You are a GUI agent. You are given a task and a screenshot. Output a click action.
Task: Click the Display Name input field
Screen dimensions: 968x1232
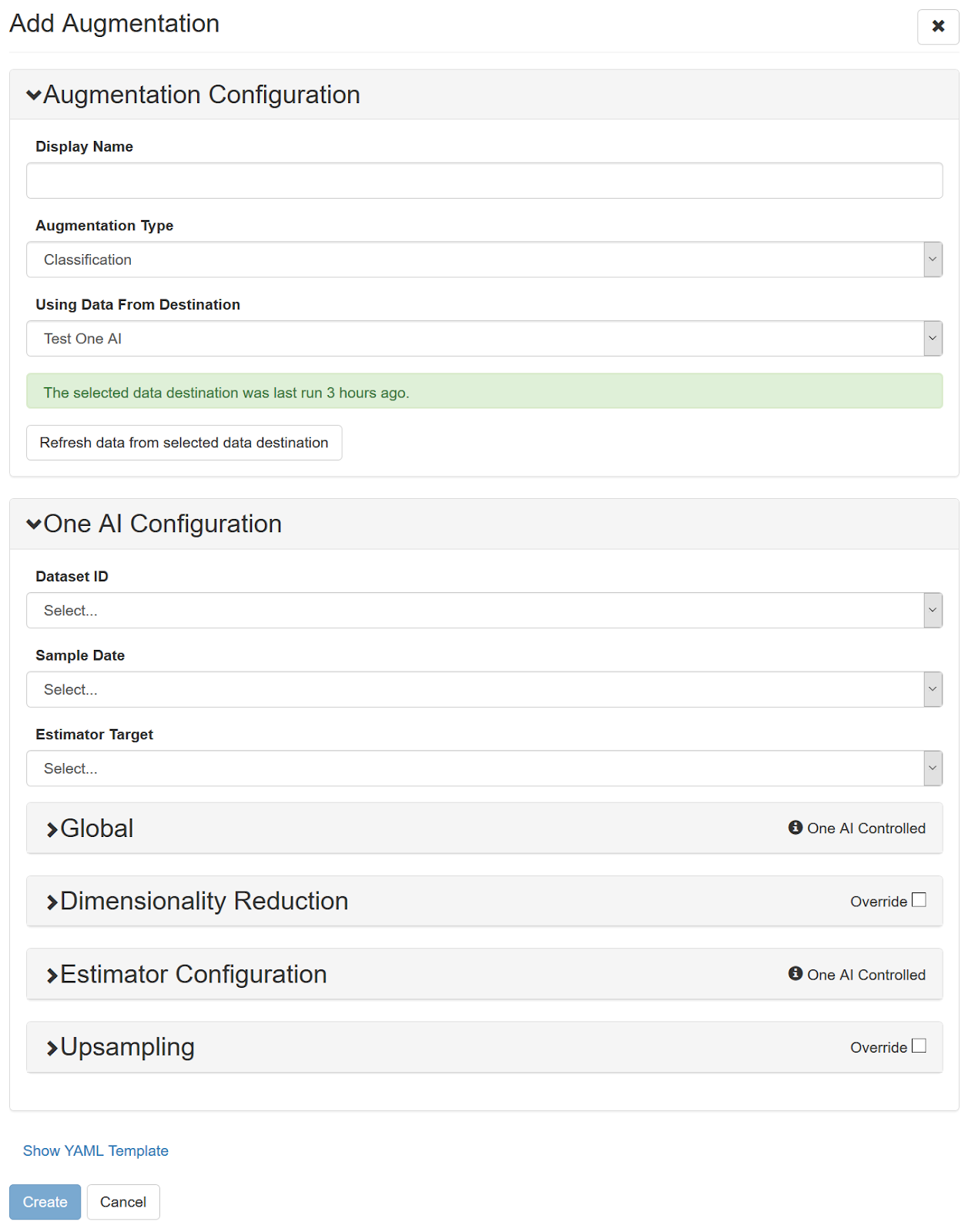(x=484, y=181)
